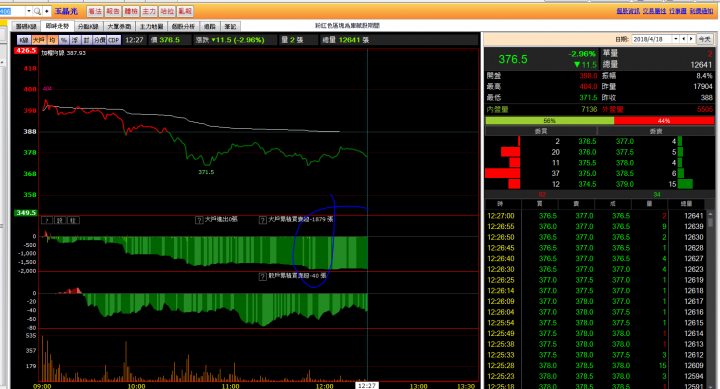
Task: Toggle the 均 average line button
Action: tap(52, 40)
